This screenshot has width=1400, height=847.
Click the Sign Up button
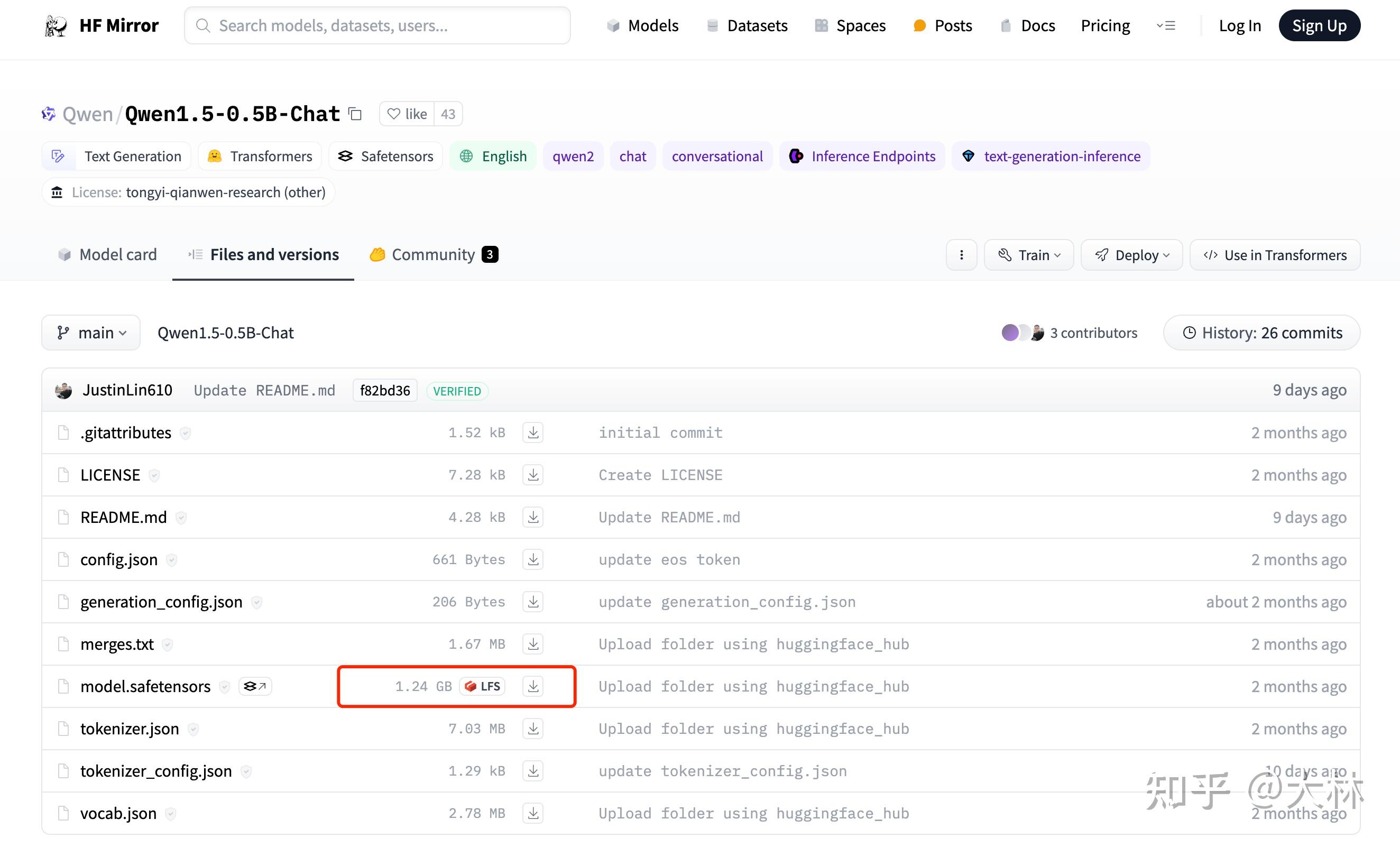pyautogui.click(x=1319, y=25)
